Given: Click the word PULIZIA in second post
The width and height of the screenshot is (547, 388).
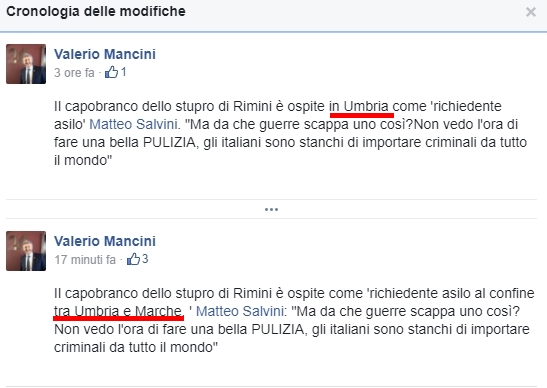Looking at the screenshot, I should pos(278,329).
